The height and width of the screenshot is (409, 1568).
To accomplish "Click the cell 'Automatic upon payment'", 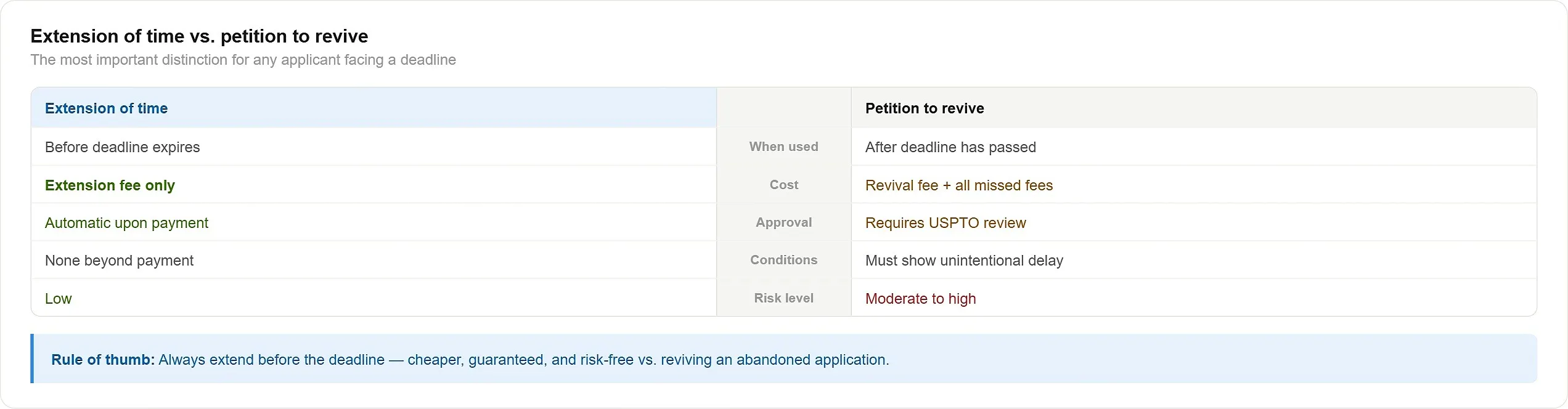I will click(374, 223).
